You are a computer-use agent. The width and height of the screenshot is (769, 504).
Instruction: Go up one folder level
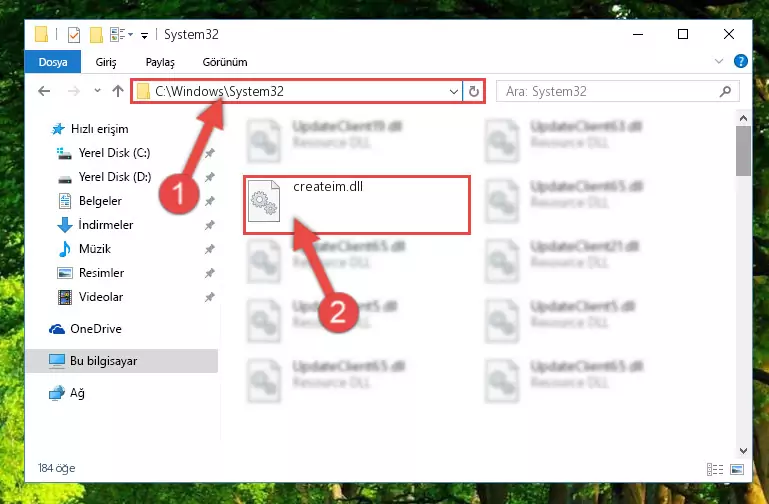pos(118,91)
